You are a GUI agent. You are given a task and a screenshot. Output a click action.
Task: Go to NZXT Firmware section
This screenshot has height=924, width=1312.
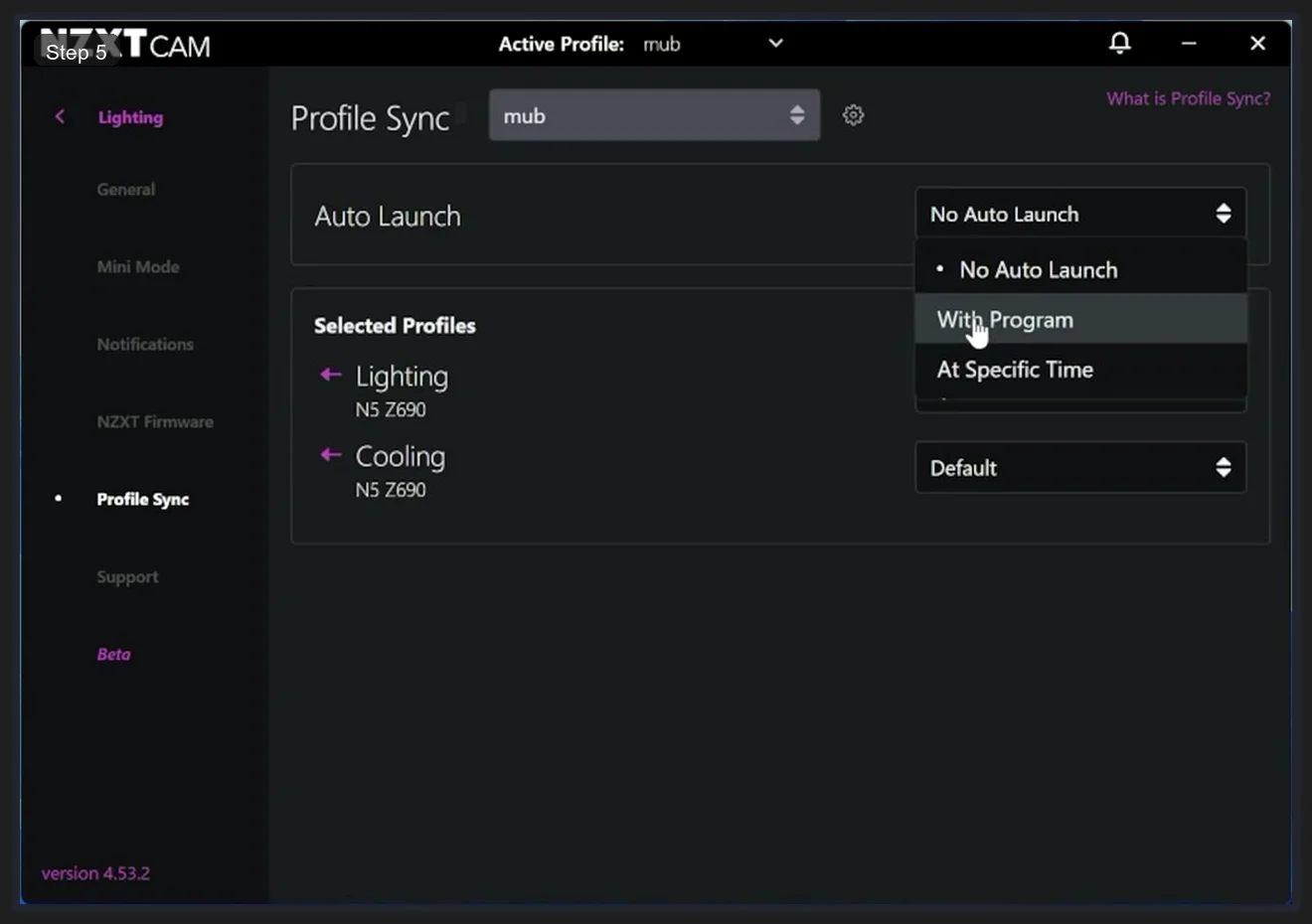tap(155, 421)
